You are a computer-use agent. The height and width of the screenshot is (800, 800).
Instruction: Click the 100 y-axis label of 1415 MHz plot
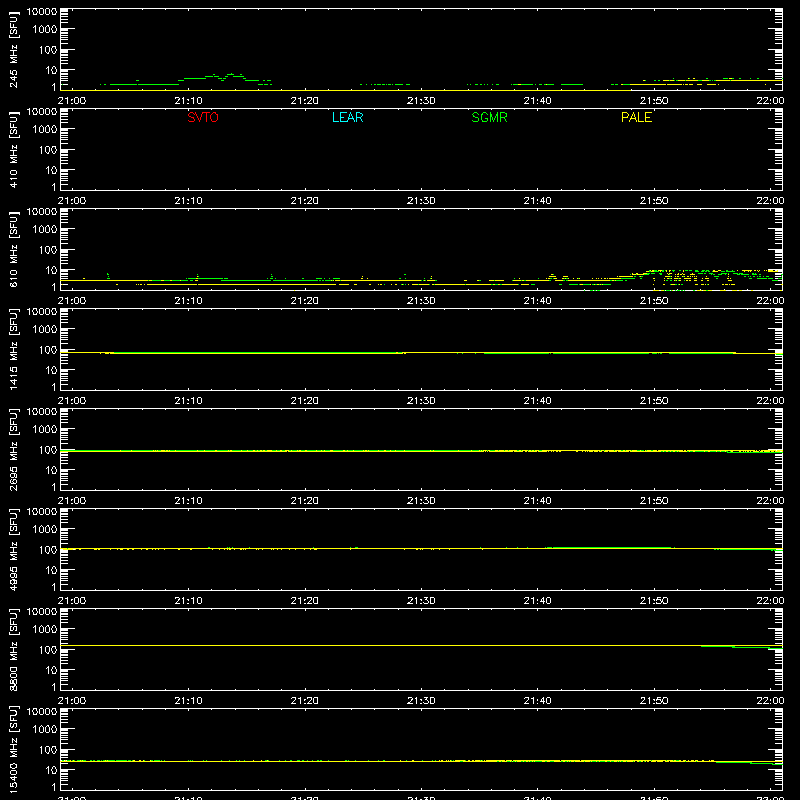[x=48, y=350]
